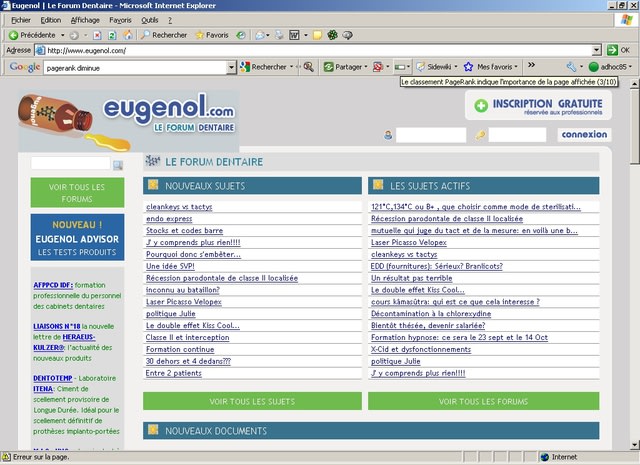Open the address bar dropdown arrow
640x465 pixels.
pos(597,50)
